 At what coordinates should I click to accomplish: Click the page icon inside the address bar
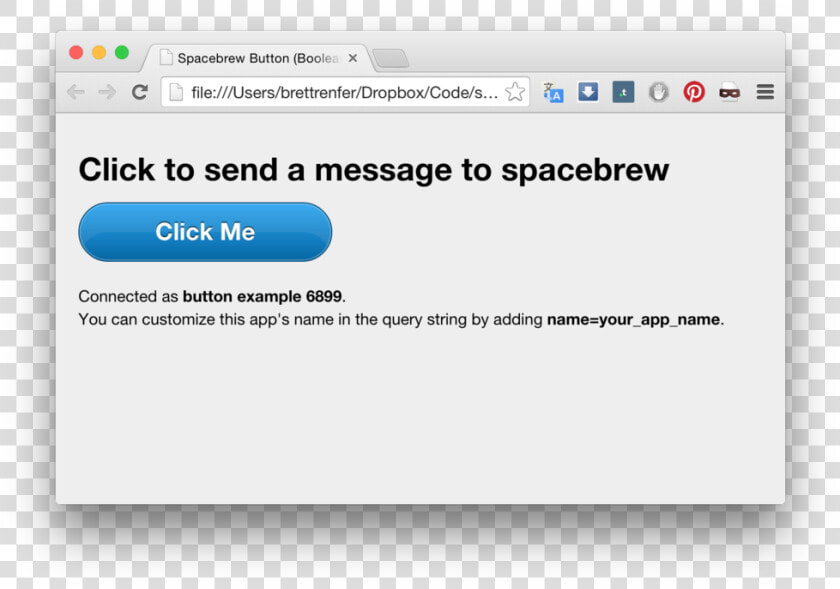(176, 92)
